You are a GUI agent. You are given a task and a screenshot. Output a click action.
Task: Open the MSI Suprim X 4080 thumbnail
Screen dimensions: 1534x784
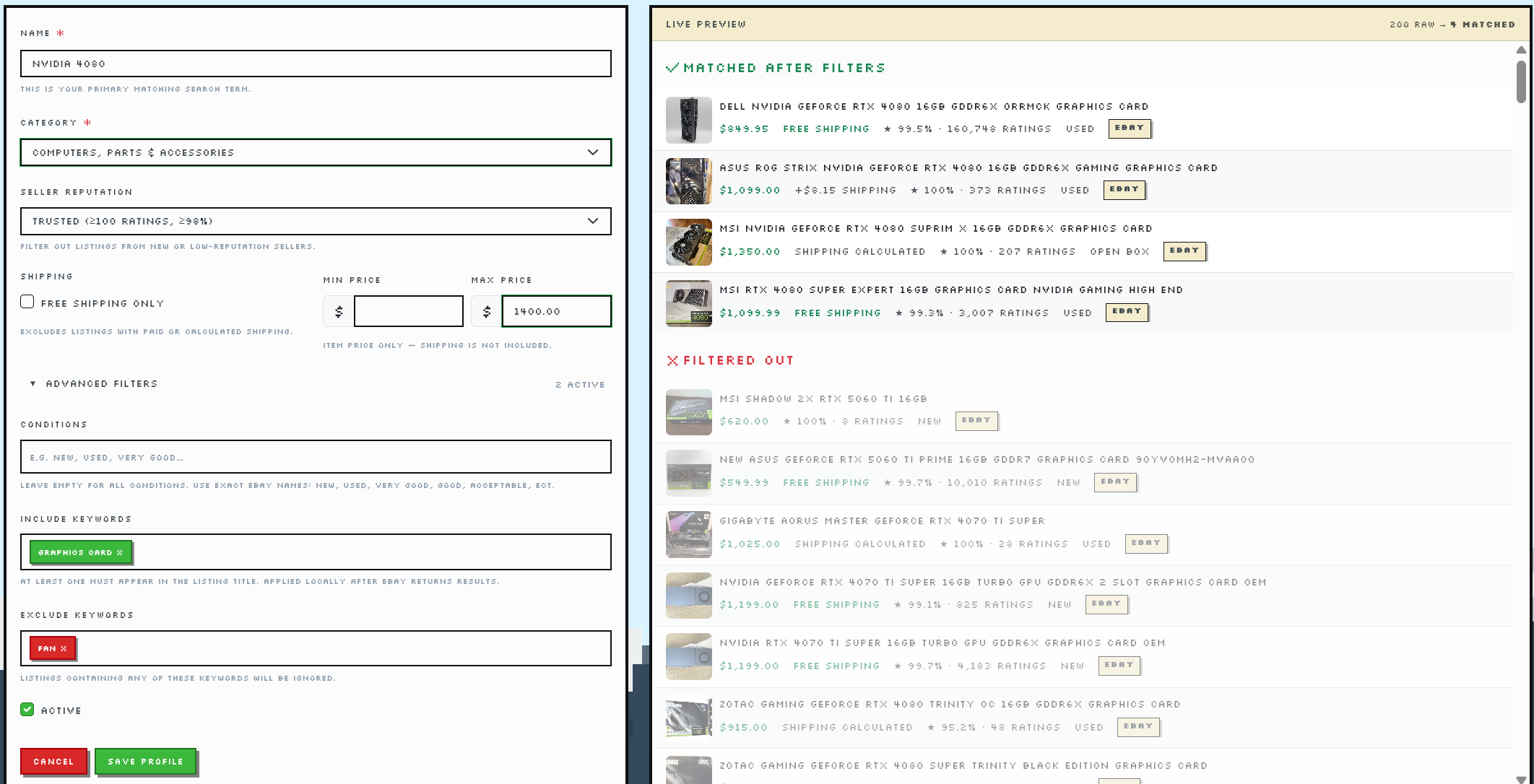click(x=688, y=243)
